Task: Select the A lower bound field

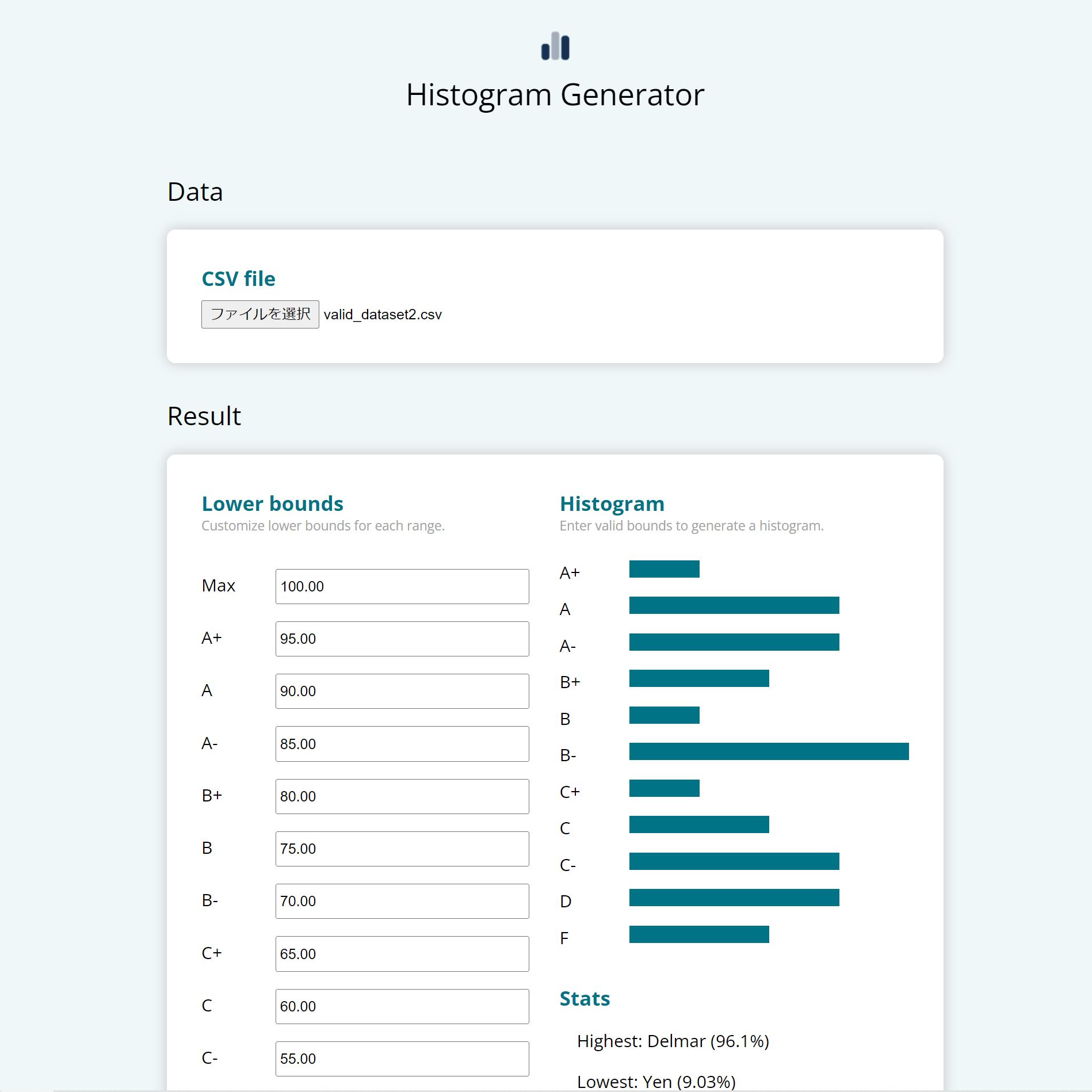Action: (x=402, y=691)
